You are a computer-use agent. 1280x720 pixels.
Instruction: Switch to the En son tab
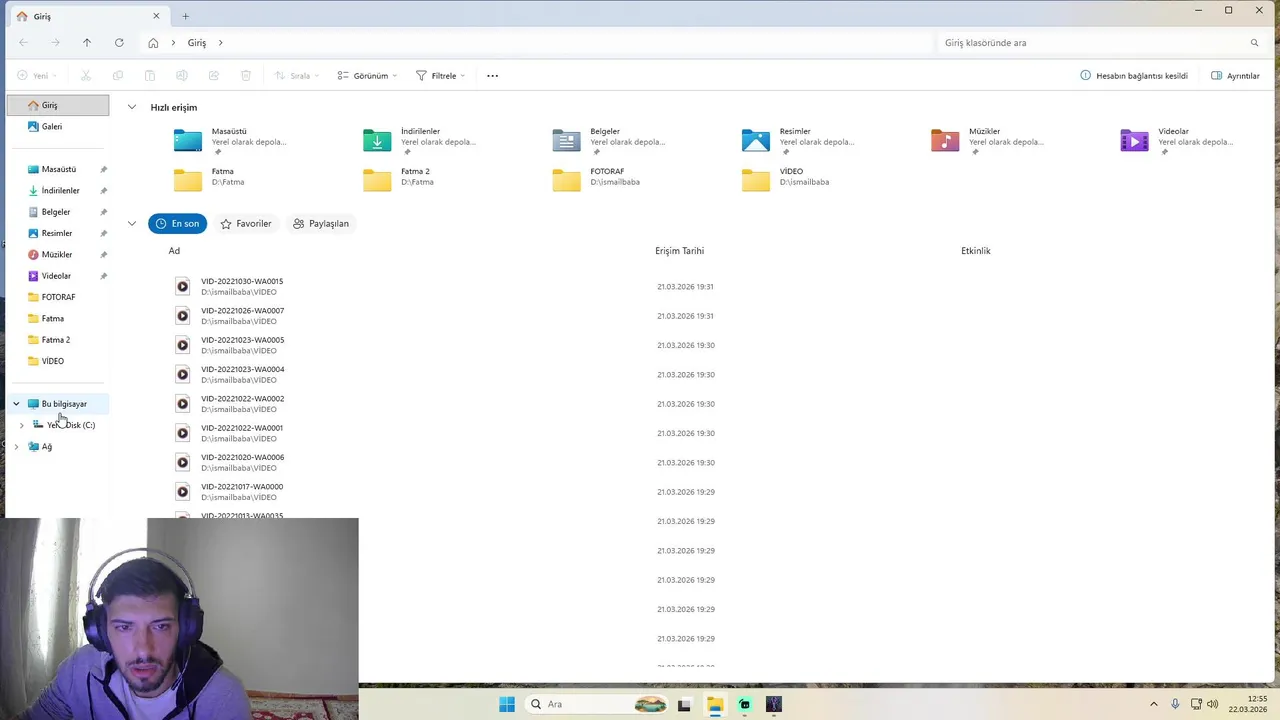(x=177, y=224)
